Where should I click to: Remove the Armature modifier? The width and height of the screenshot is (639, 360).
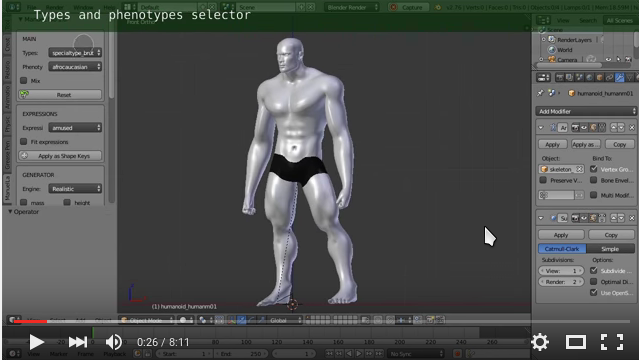point(632,128)
